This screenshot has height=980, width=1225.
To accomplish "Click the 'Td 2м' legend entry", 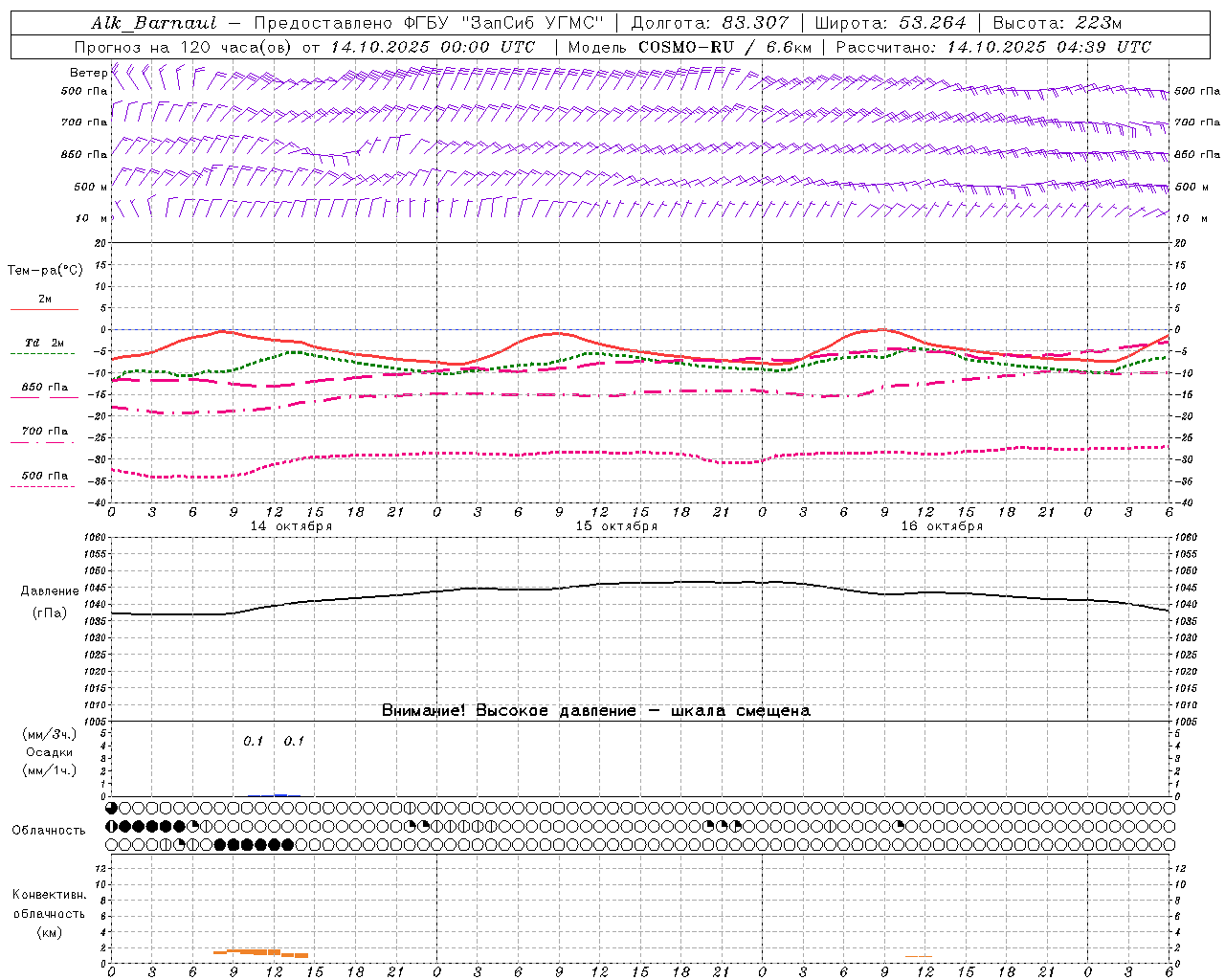I will pos(45,343).
